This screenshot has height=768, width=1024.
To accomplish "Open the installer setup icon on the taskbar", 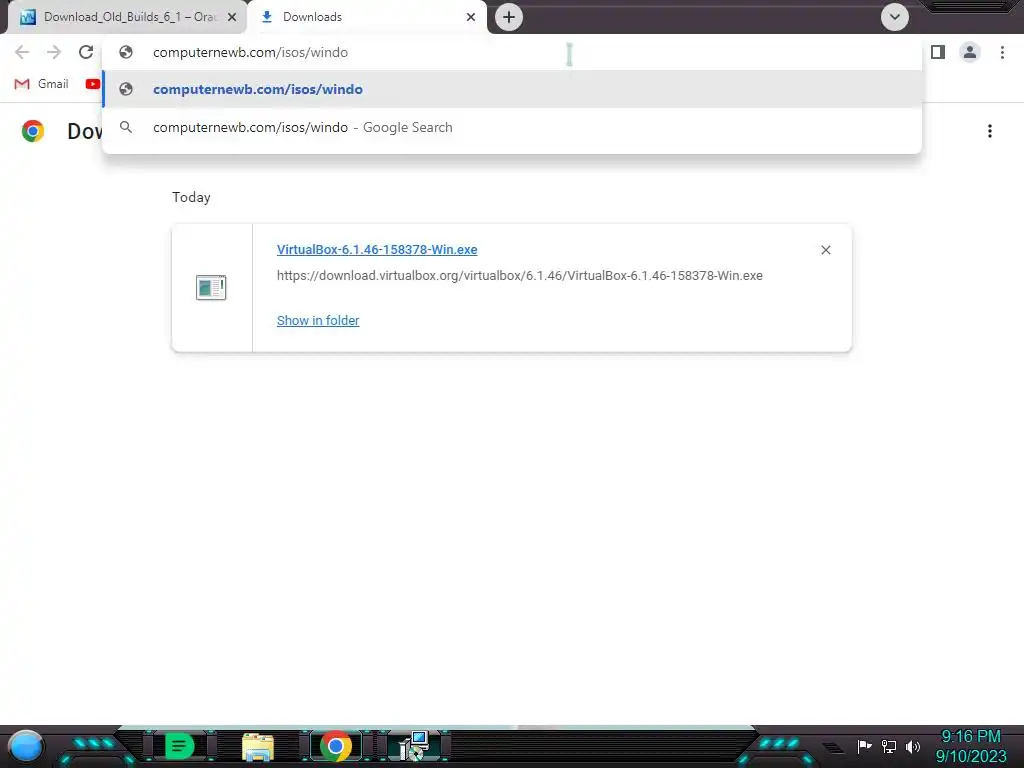I will (414, 746).
